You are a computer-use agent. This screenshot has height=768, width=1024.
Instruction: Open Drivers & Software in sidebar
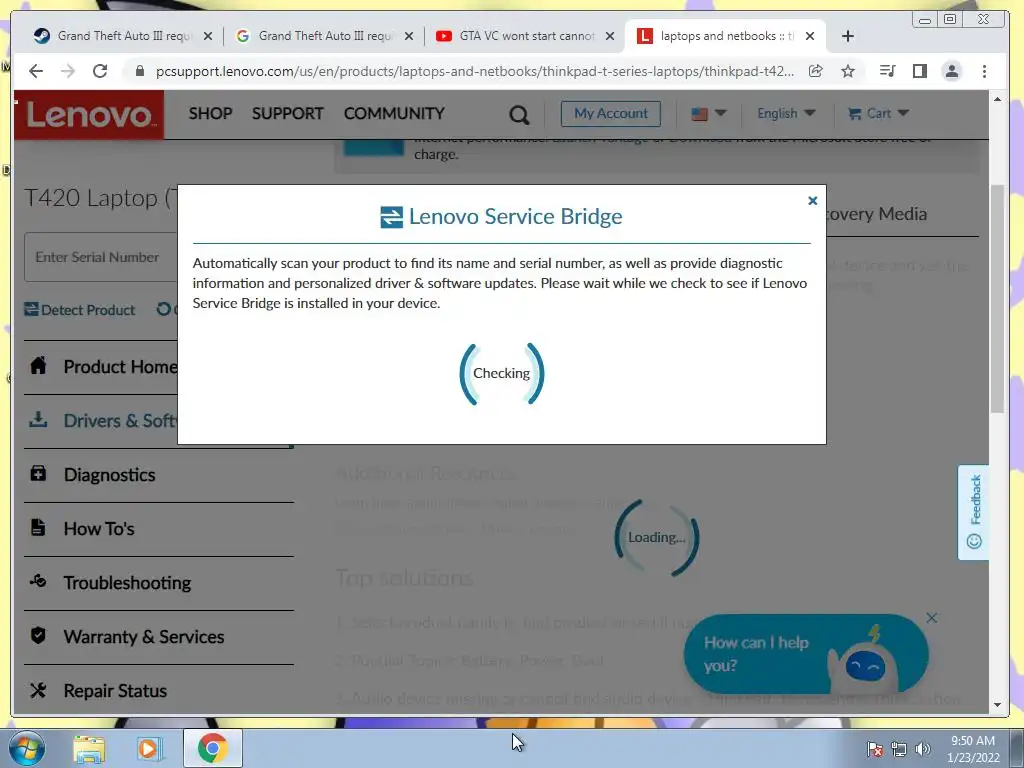tap(120, 421)
